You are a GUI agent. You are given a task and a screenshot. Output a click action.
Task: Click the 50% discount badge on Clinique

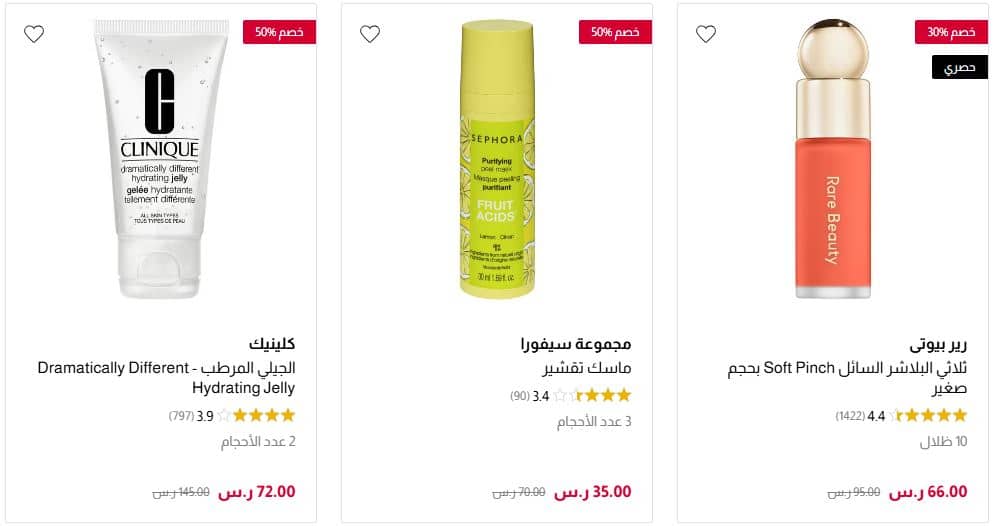pyautogui.click(x=279, y=32)
